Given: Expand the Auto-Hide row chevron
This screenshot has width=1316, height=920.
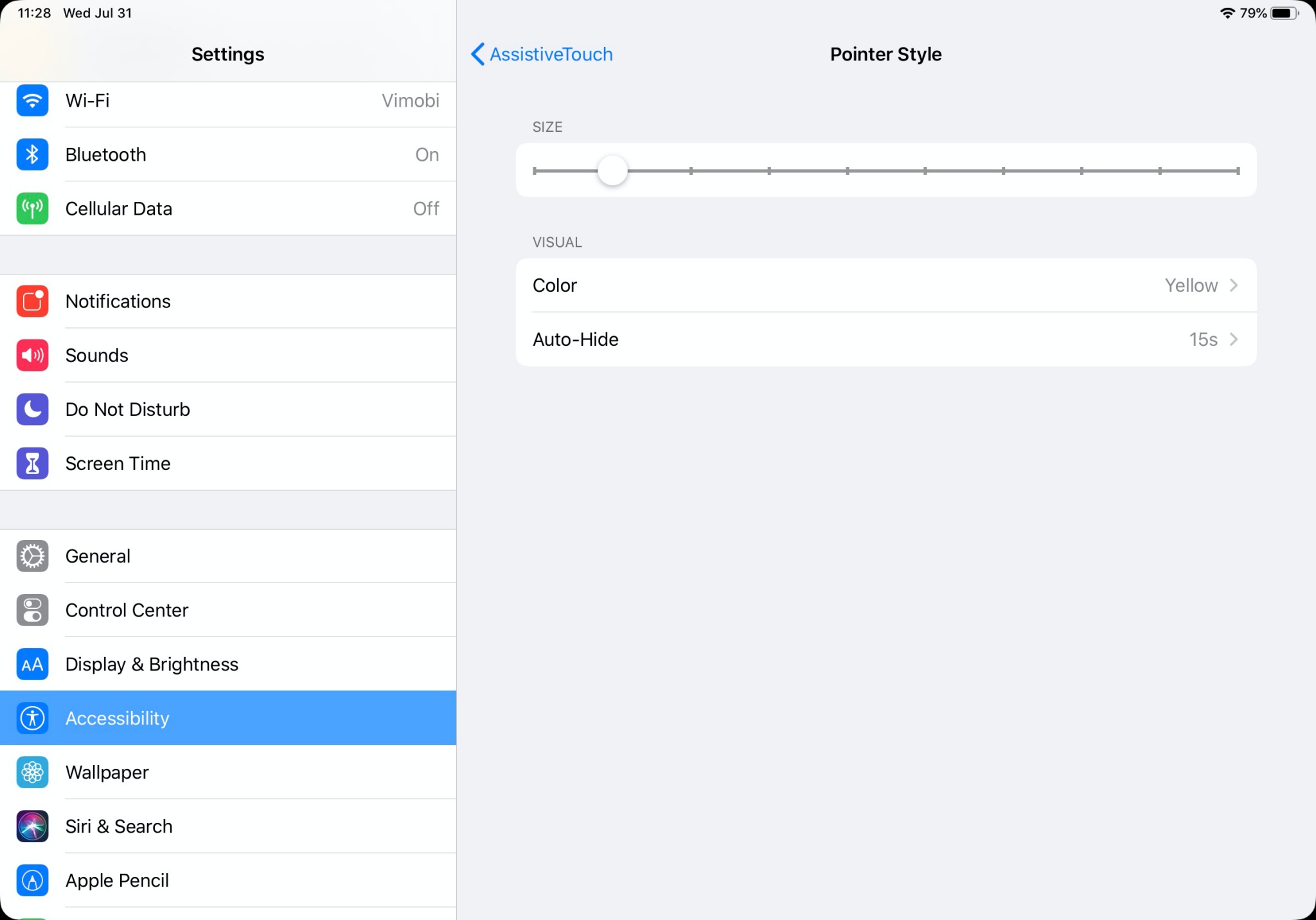Looking at the screenshot, I should (1234, 339).
